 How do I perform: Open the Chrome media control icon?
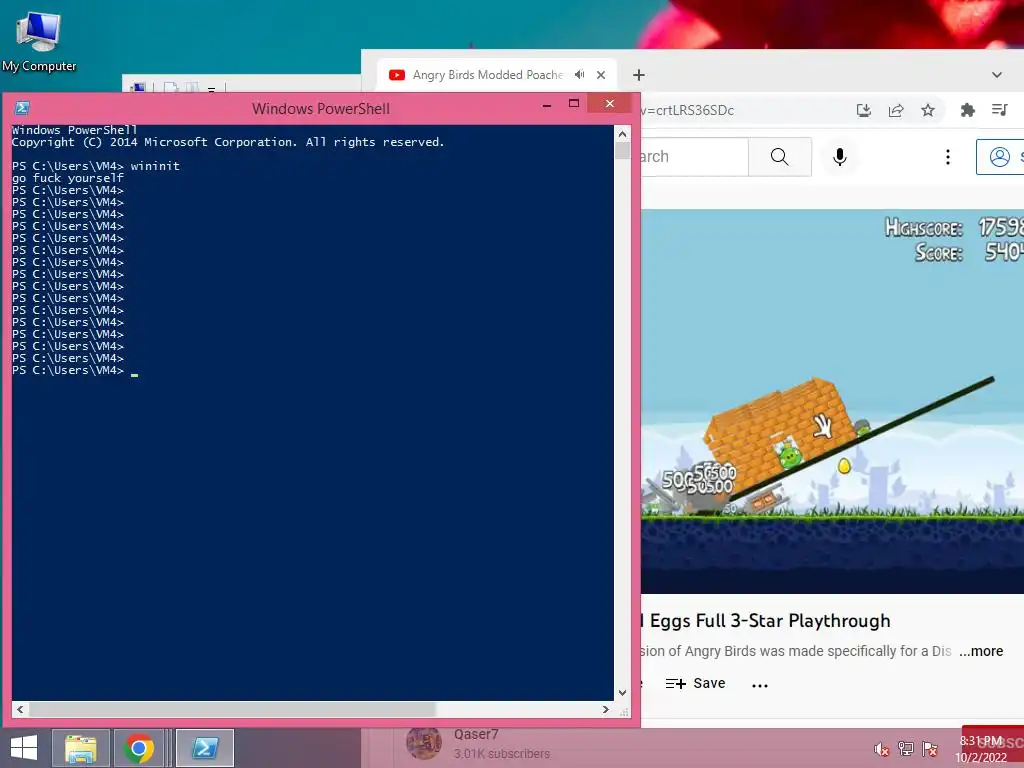tap(999, 110)
